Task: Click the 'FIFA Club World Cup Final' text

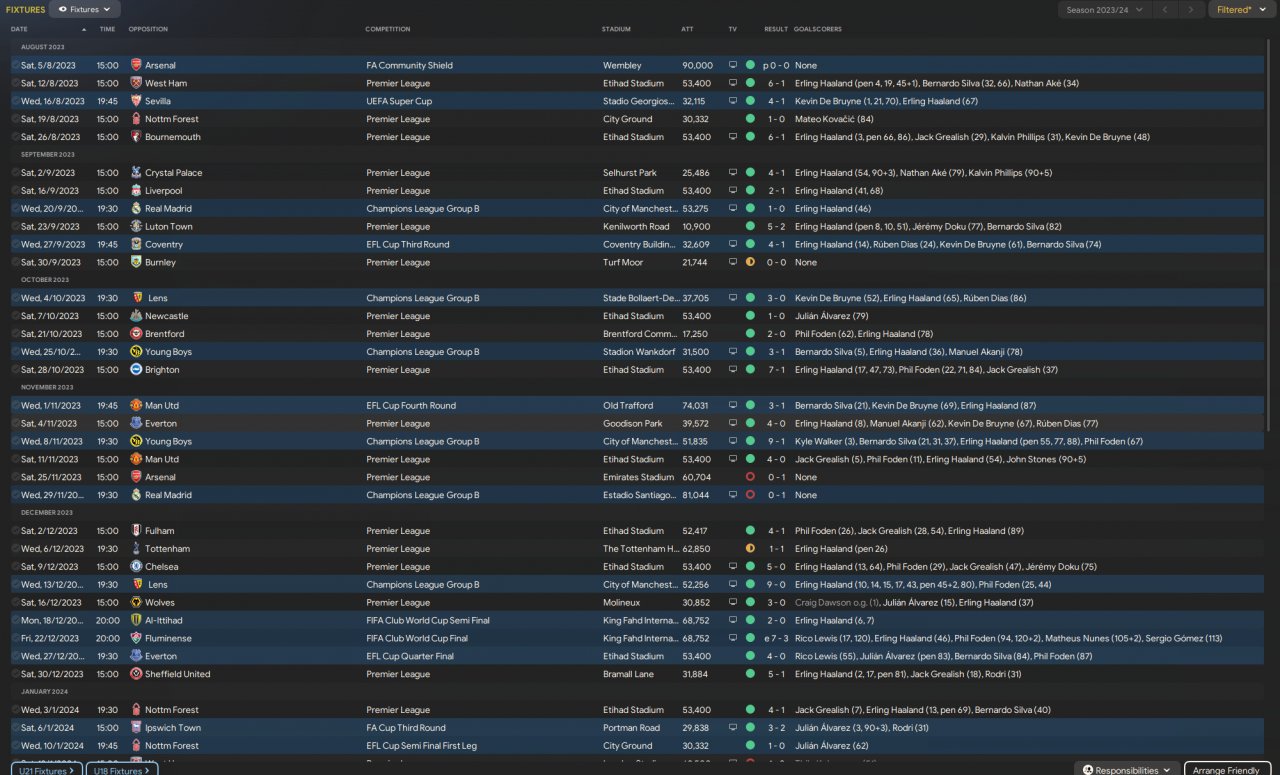Action: tap(417, 638)
